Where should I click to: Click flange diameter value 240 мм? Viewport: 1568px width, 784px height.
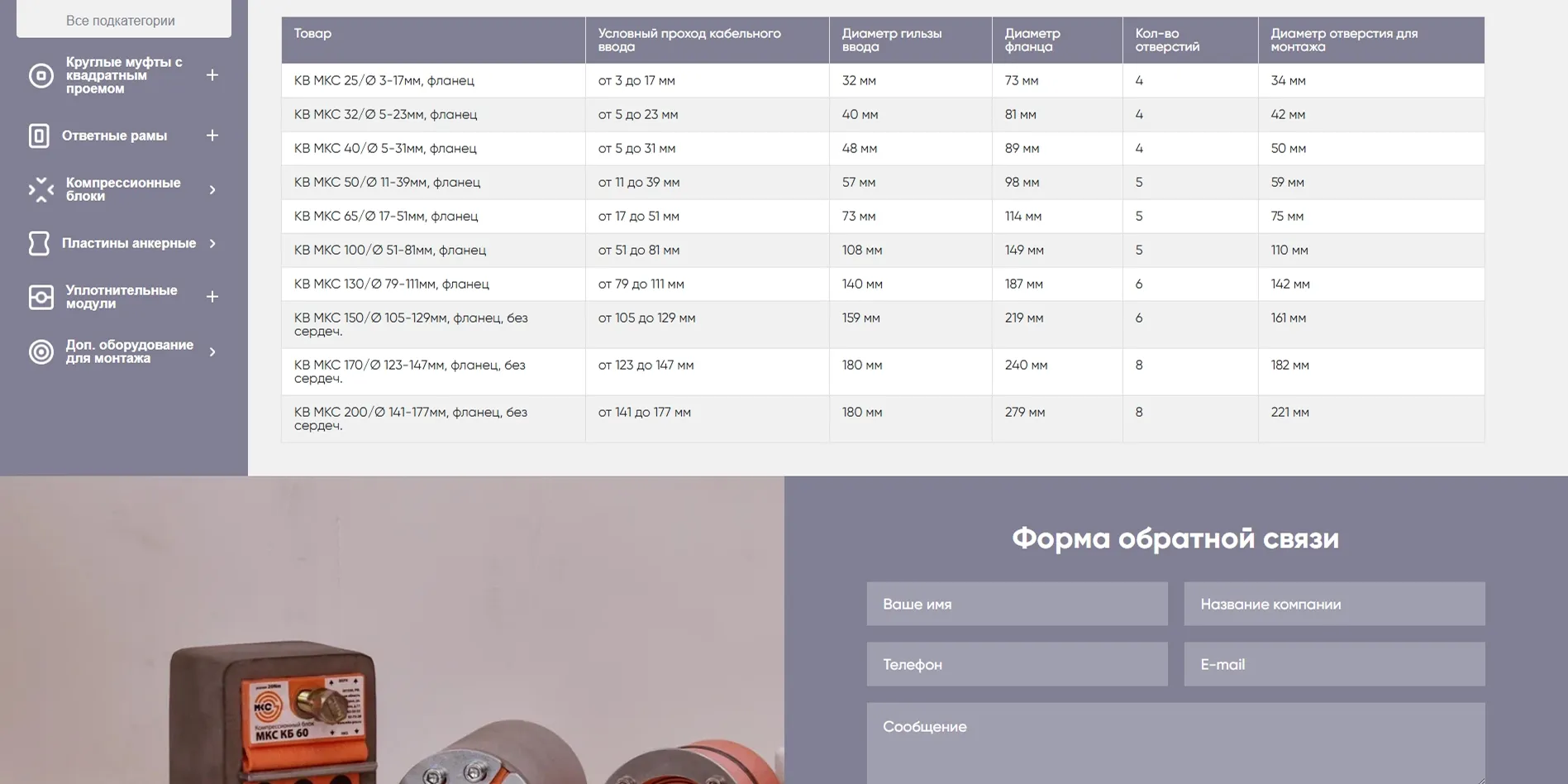tap(1027, 365)
